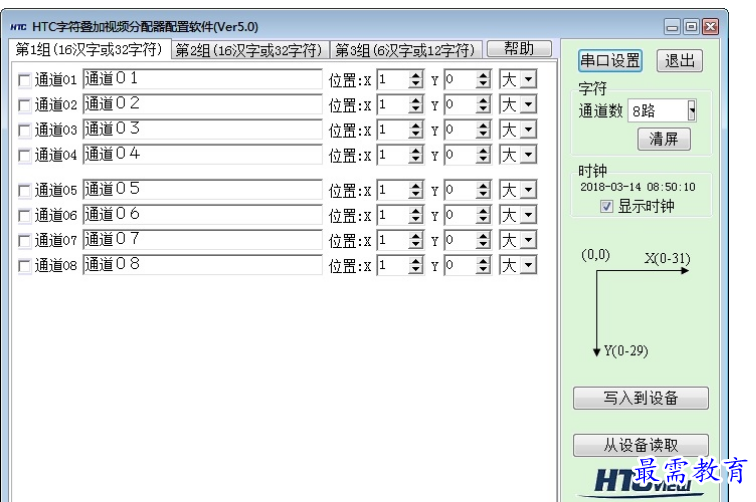Open the size dropdown for 通道05

529,190
